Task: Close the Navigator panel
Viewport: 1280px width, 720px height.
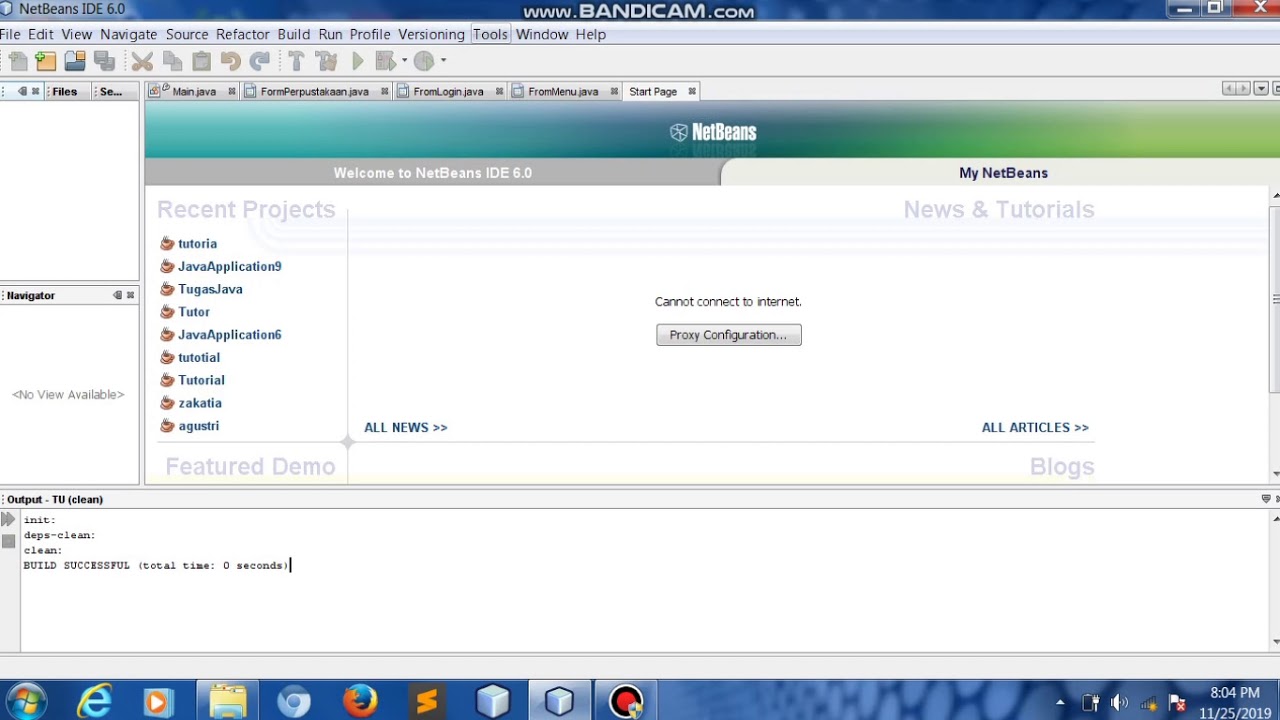Action: click(x=130, y=295)
